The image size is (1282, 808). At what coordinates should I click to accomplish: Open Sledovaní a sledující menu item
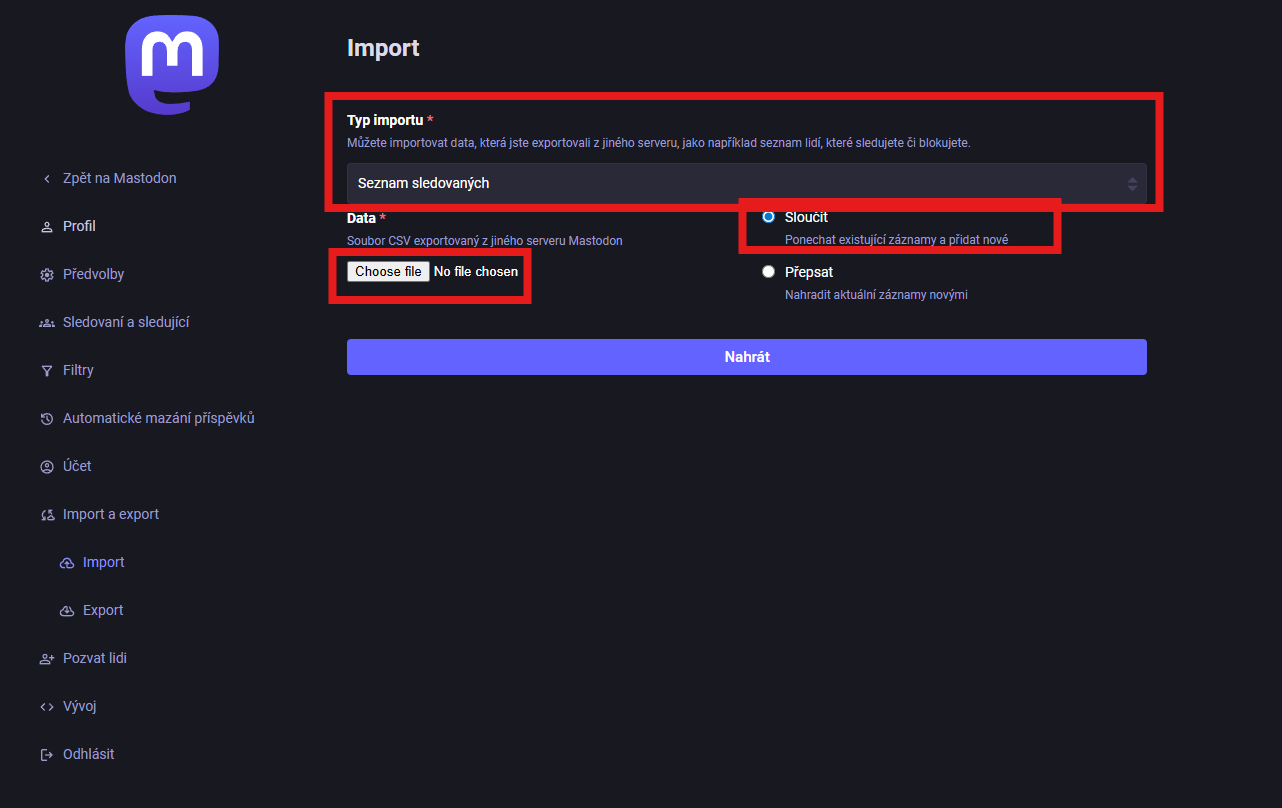tap(126, 323)
